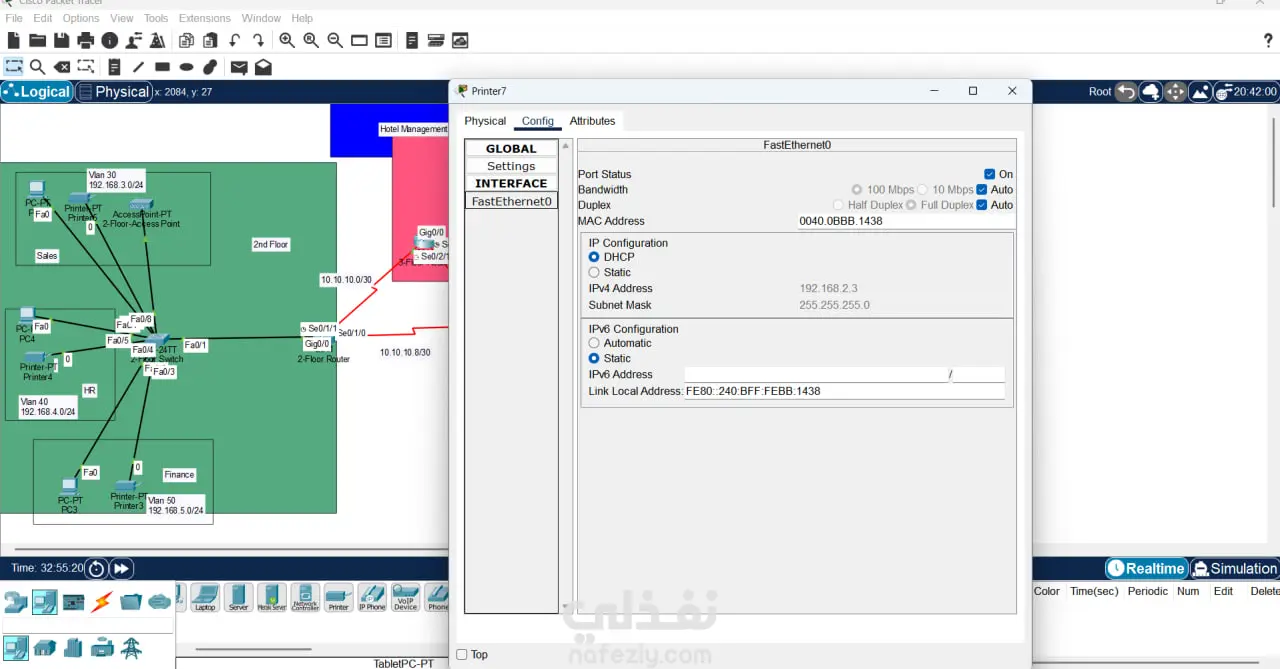Image resolution: width=1280 pixels, height=669 pixels.
Task: Zoom out of the workspace
Action: (335, 40)
